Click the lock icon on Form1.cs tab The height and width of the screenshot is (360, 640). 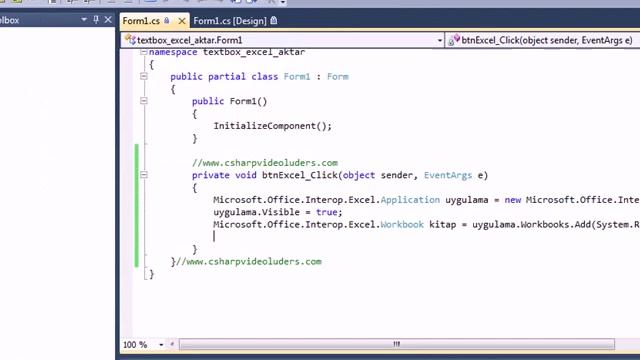[x=167, y=20]
